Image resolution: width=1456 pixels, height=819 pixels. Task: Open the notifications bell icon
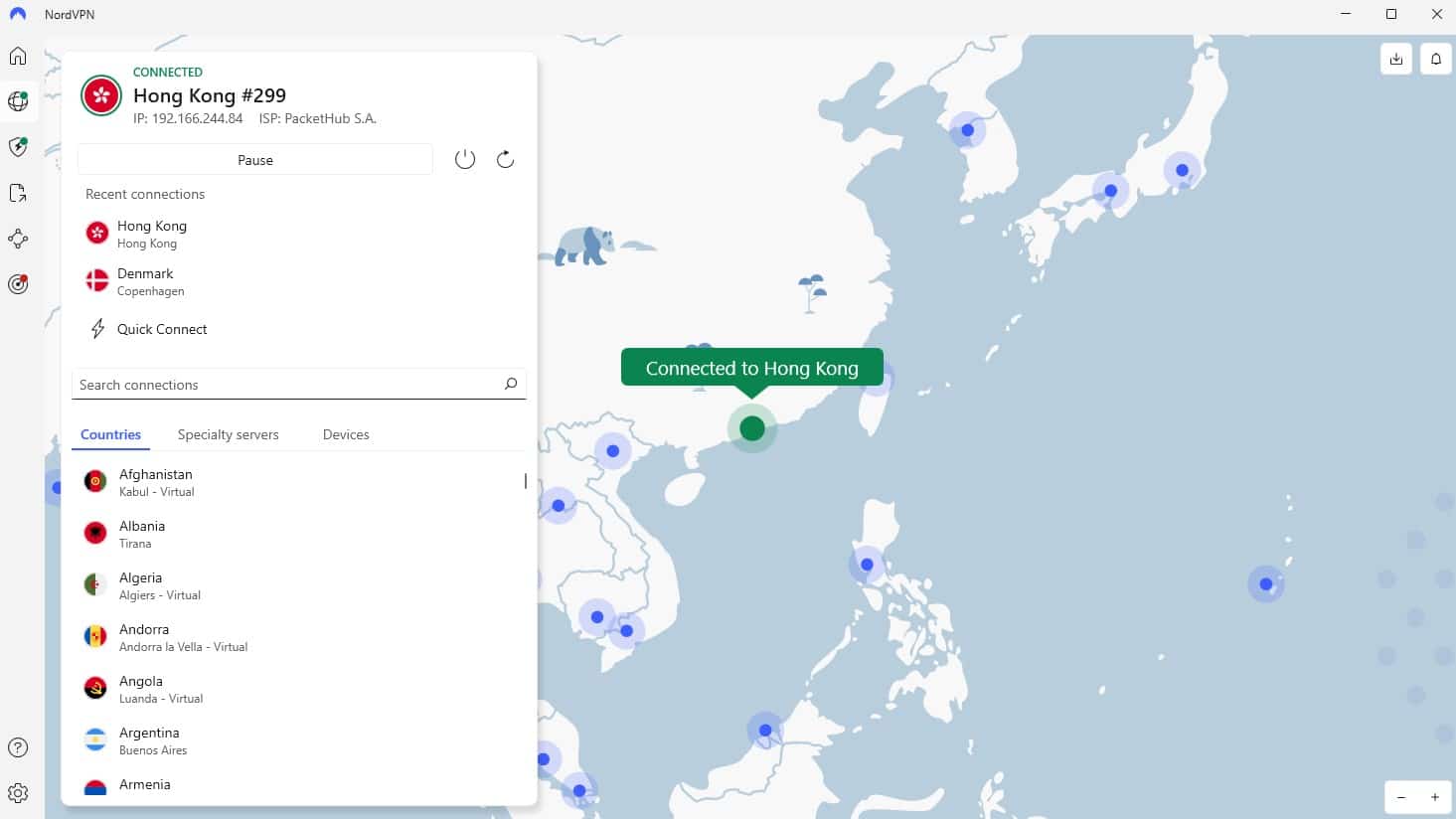point(1436,59)
